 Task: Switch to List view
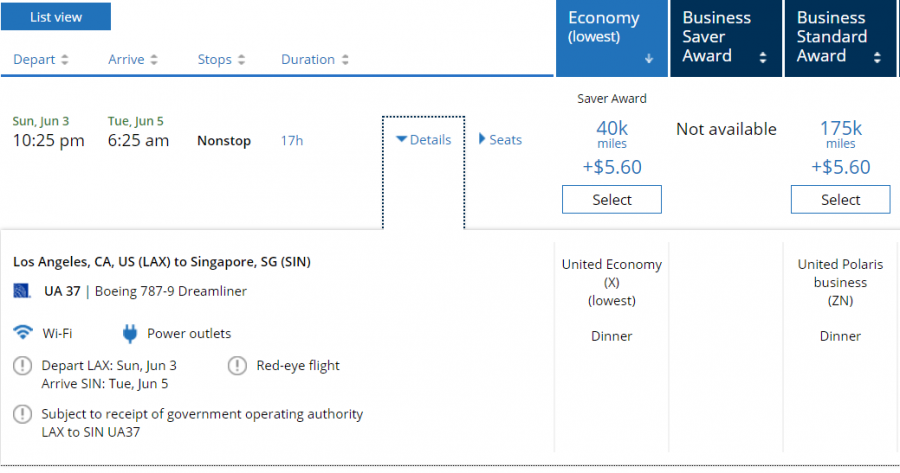tap(56, 17)
